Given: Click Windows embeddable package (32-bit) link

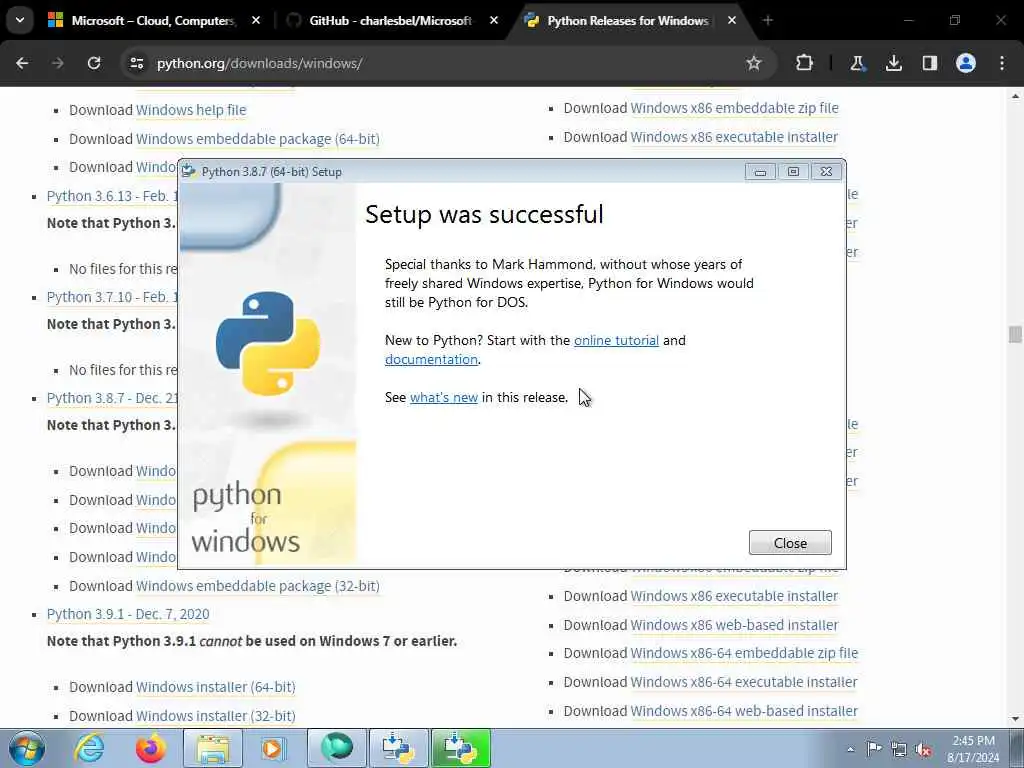Looking at the screenshot, I should tap(257, 586).
